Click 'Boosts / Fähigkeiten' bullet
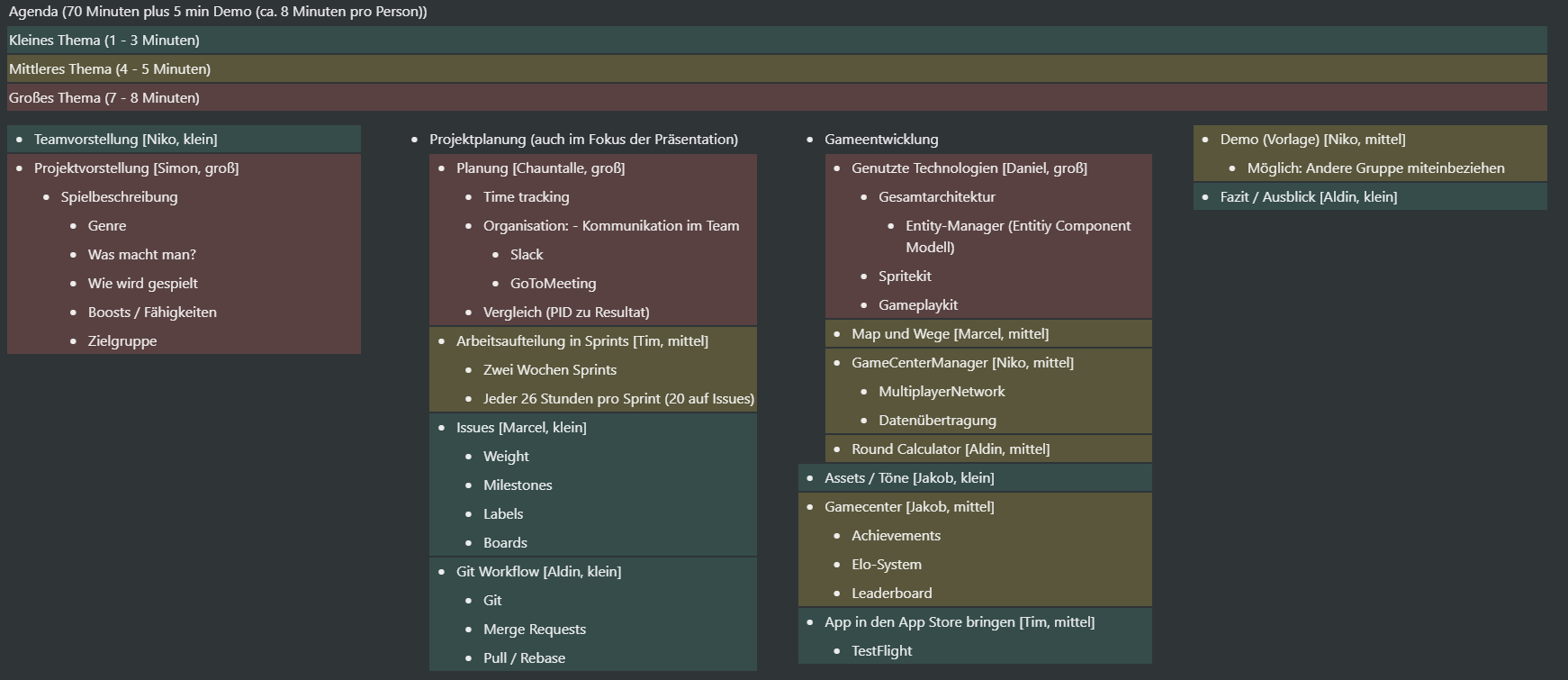This screenshot has height=680, width=1568. (152, 313)
